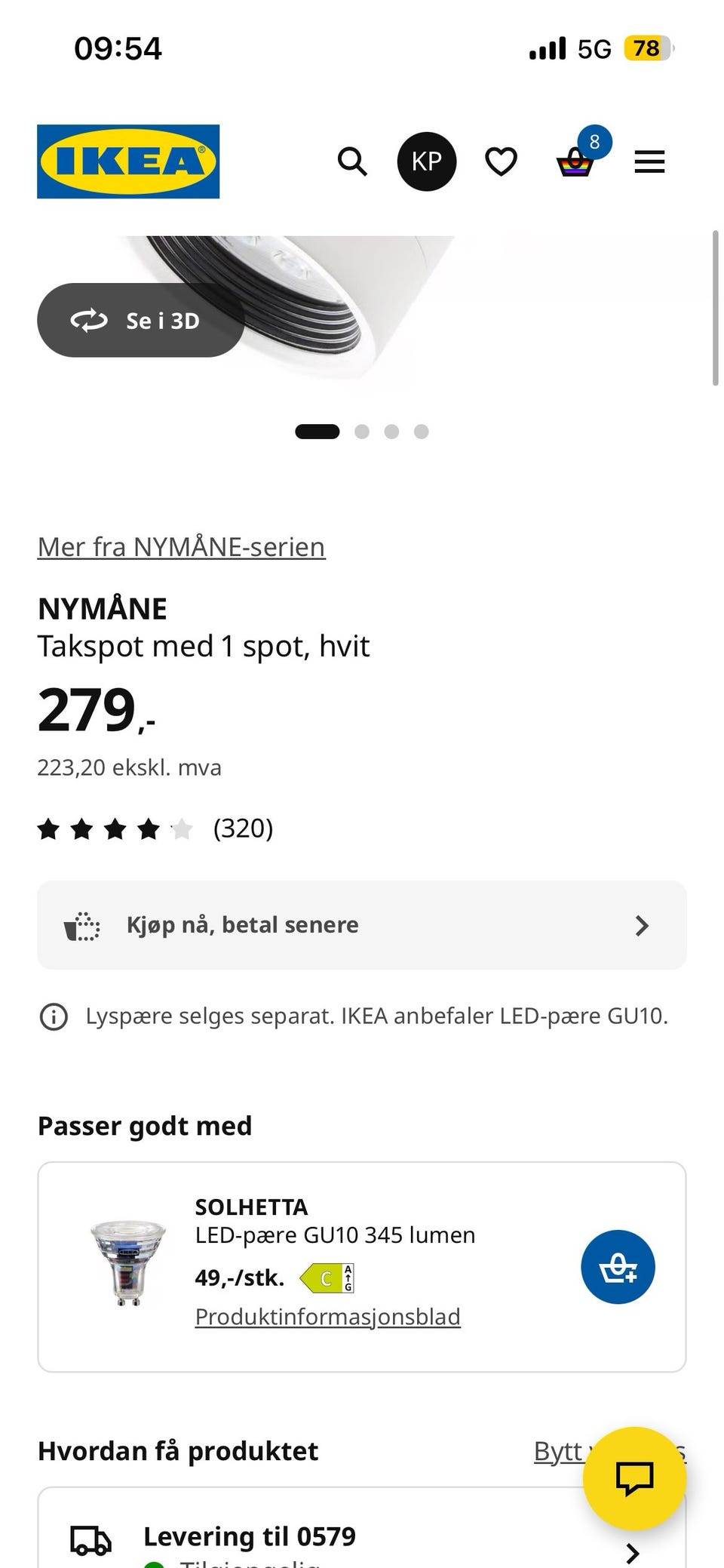The height and width of the screenshot is (1568, 724).
Task: Open Mer fra NYMÅNE-serien link
Action: tap(181, 547)
